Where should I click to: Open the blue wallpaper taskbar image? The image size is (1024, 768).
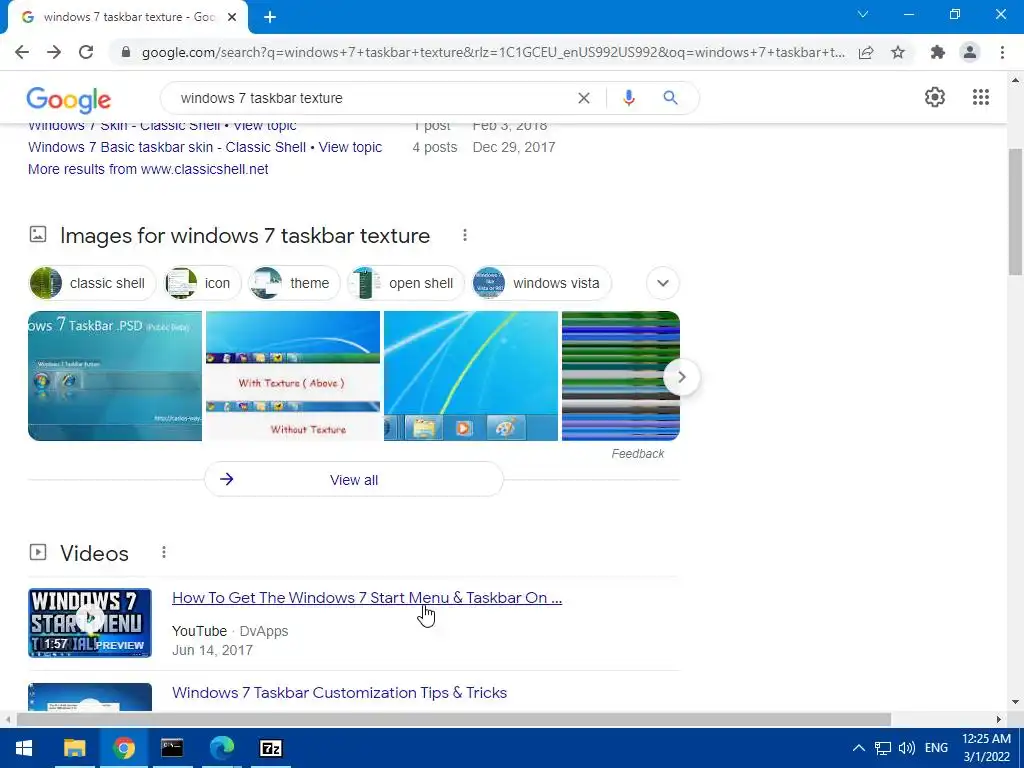pos(471,376)
